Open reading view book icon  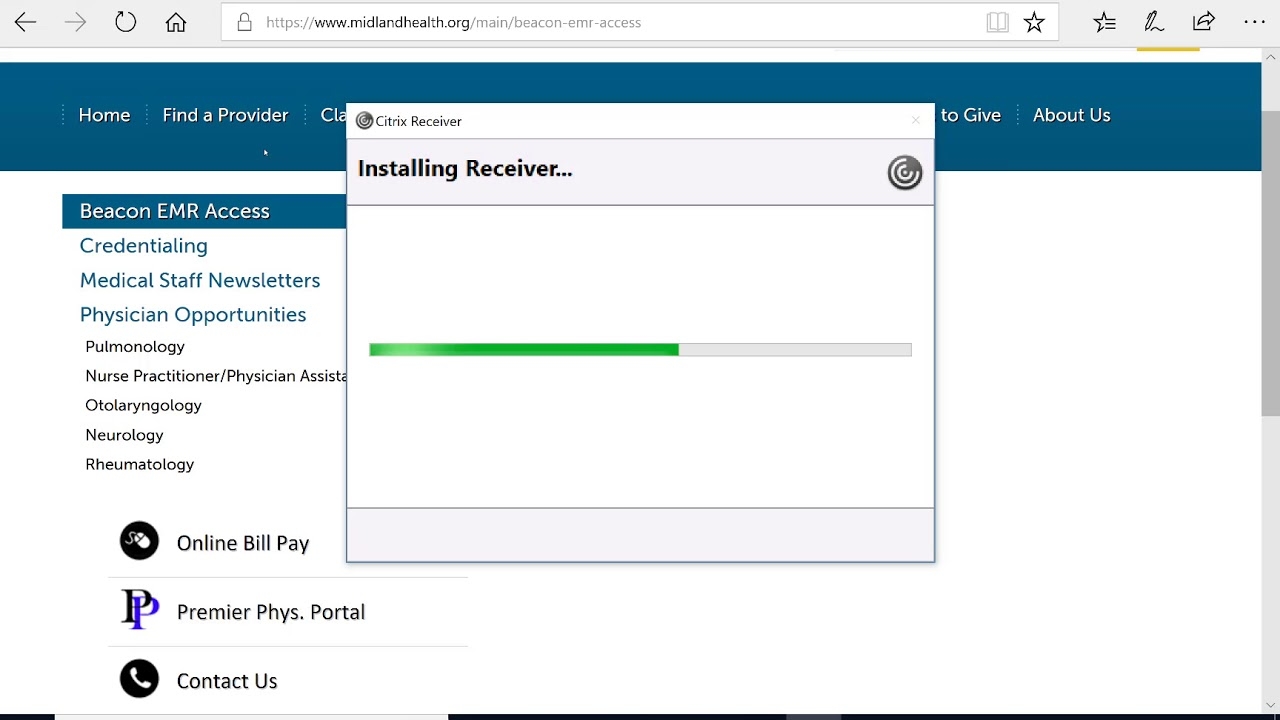tap(997, 22)
